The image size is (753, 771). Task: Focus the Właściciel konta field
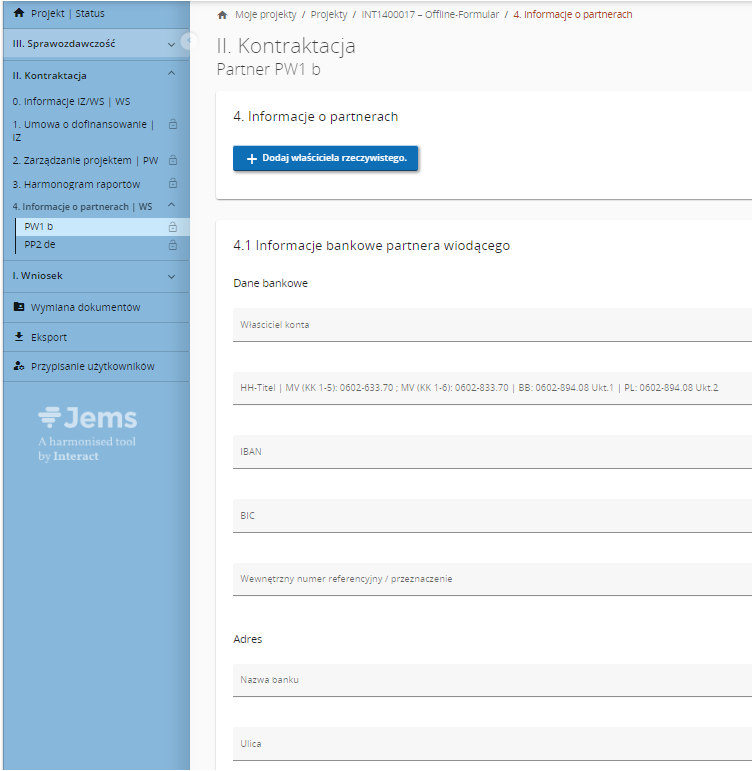[x=492, y=325]
